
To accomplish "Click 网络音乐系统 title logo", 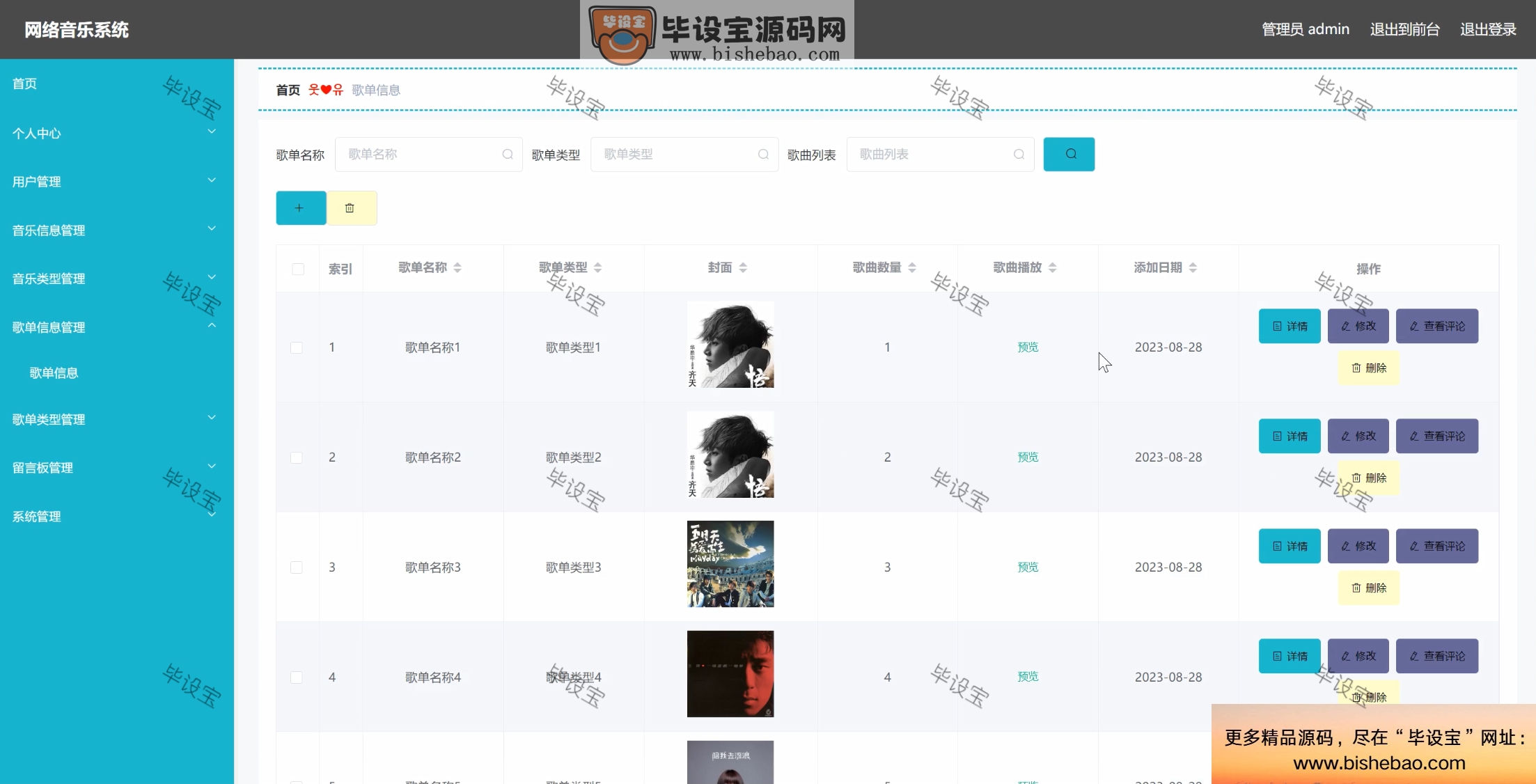I will (x=77, y=29).
